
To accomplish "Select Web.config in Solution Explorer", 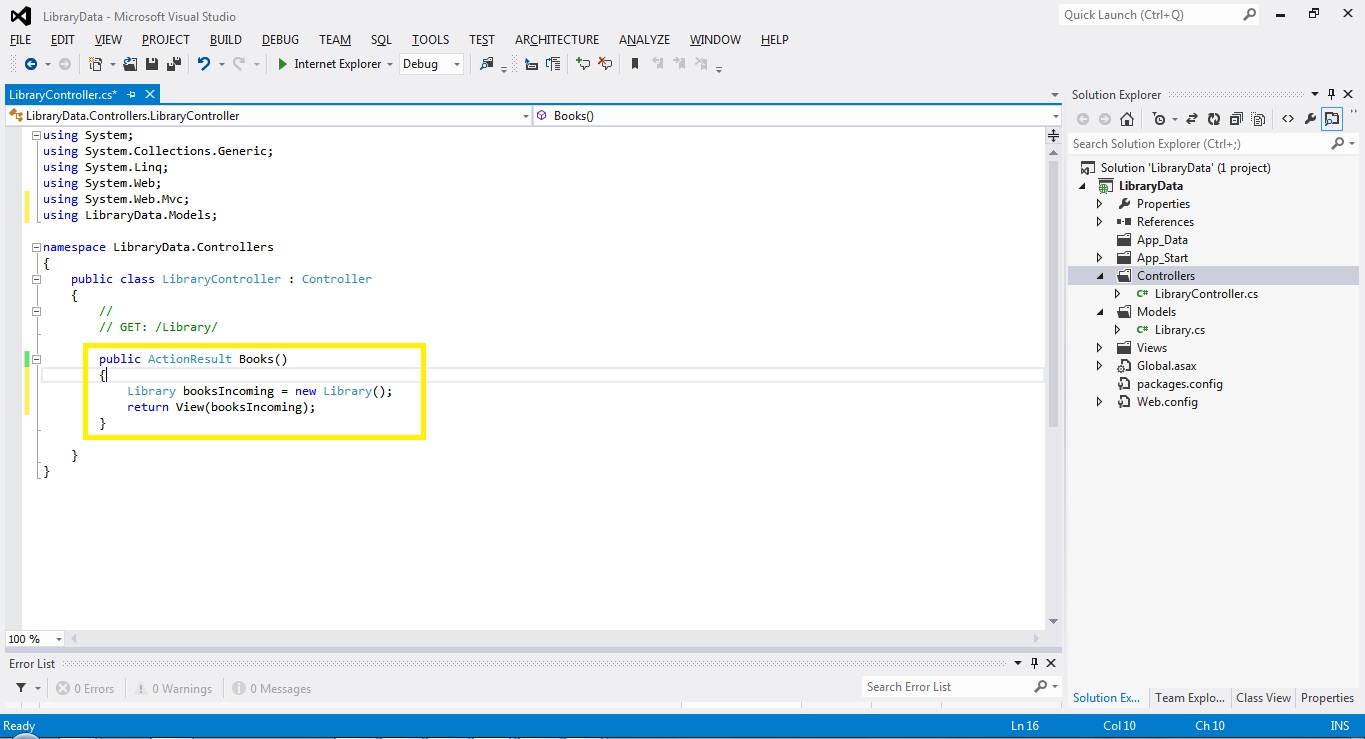I will click(x=1167, y=402).
